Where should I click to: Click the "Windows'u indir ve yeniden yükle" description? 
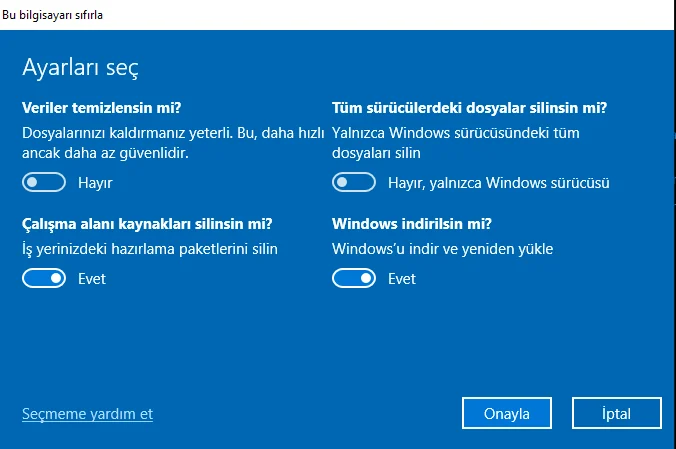442,248
